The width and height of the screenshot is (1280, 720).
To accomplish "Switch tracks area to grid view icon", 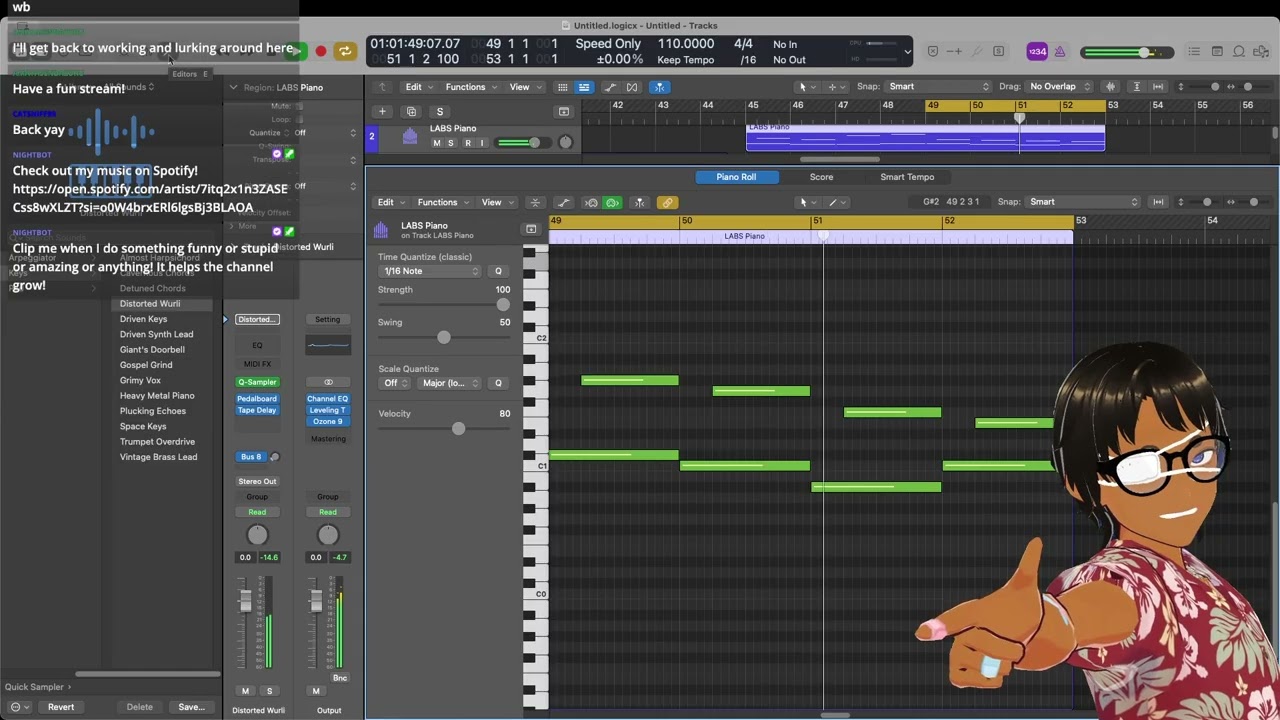I will coord(562,87).
